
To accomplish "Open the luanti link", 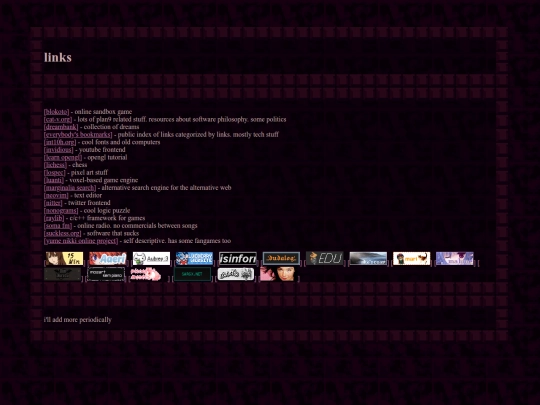I will 54,180.
